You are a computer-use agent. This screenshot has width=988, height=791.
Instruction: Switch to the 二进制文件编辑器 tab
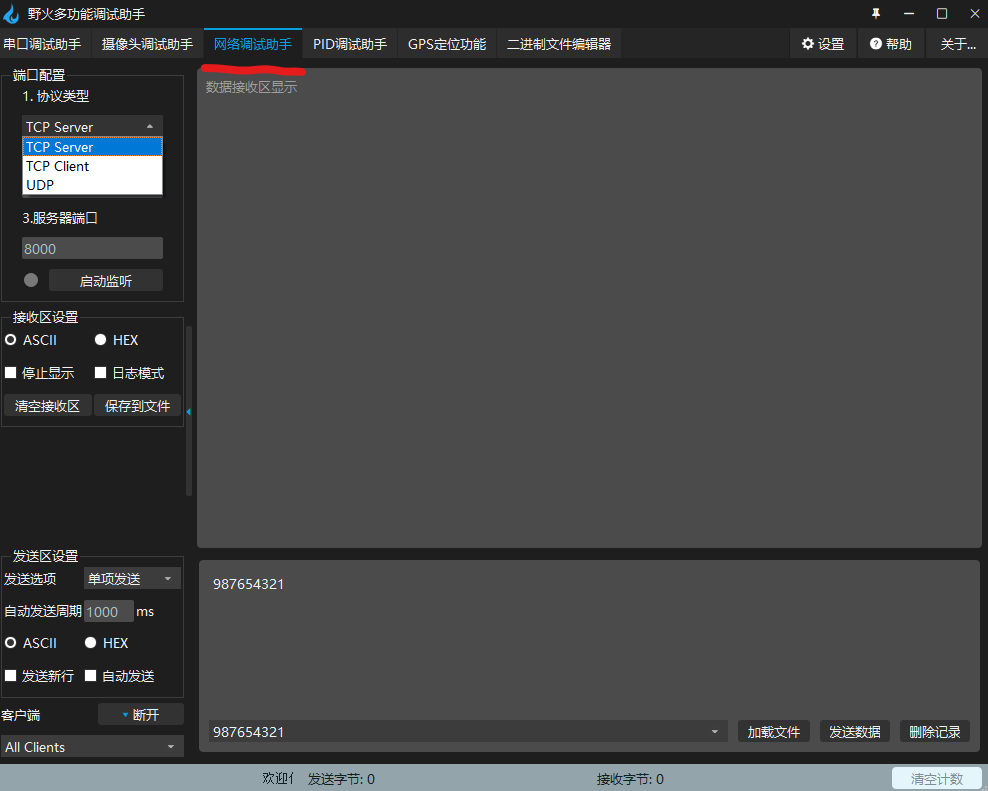(559, 43)
